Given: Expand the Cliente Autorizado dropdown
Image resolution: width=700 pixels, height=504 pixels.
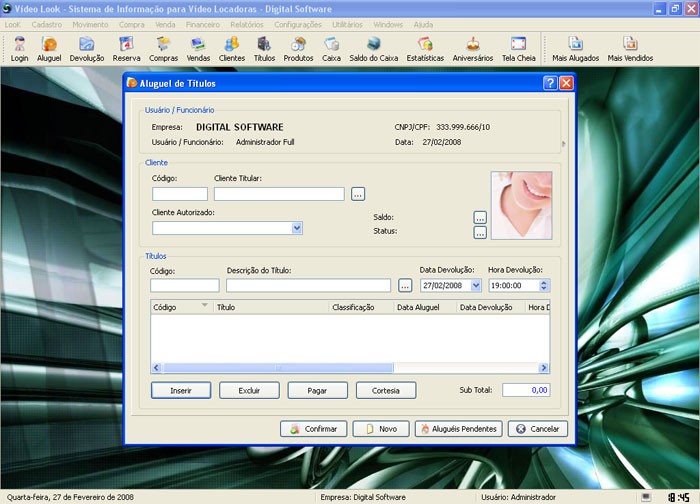Looking at the screenshot, I should [x=297, y=228].
